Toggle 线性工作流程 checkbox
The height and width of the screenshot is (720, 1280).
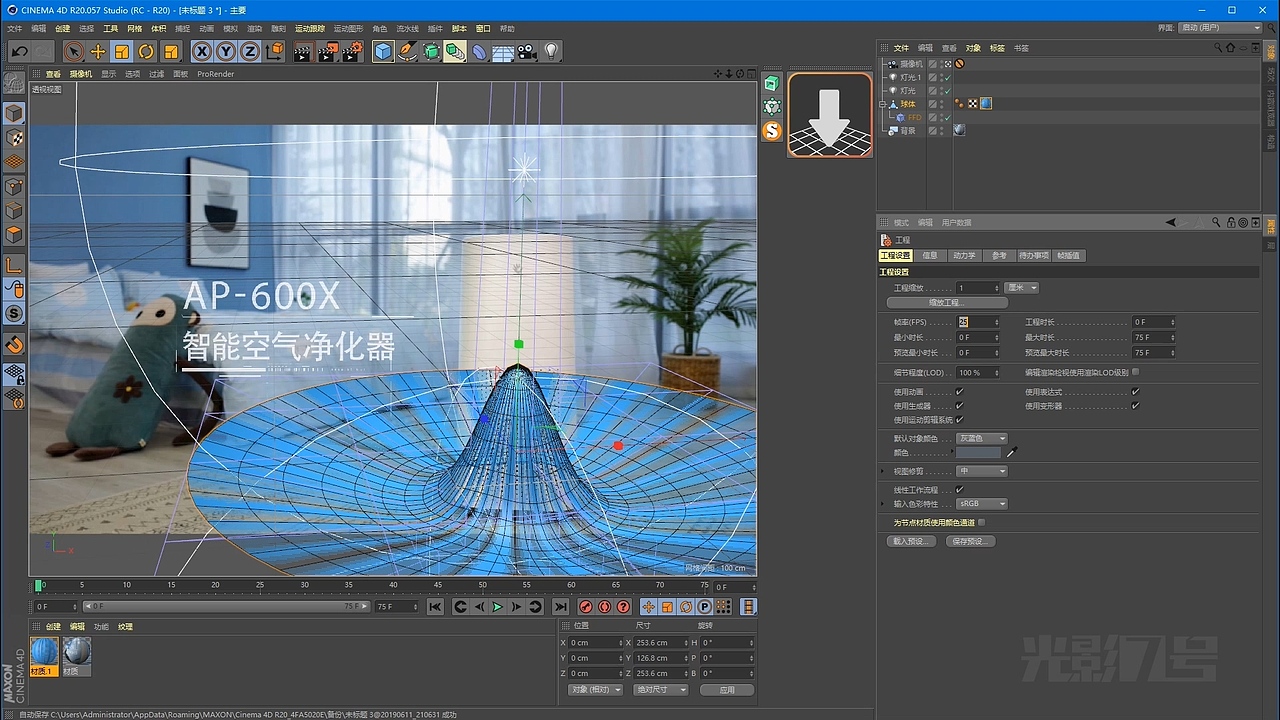point(959,490)
